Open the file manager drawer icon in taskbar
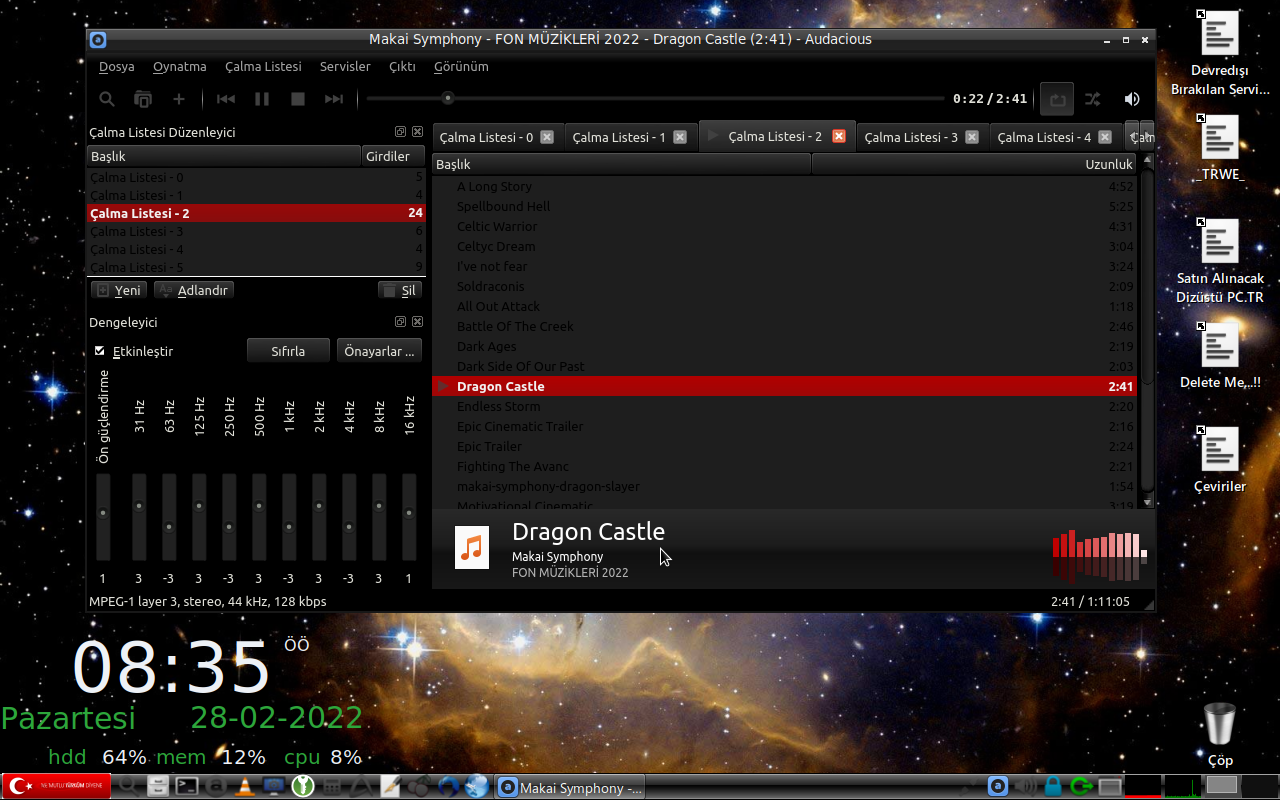 [x=158, y=787]
